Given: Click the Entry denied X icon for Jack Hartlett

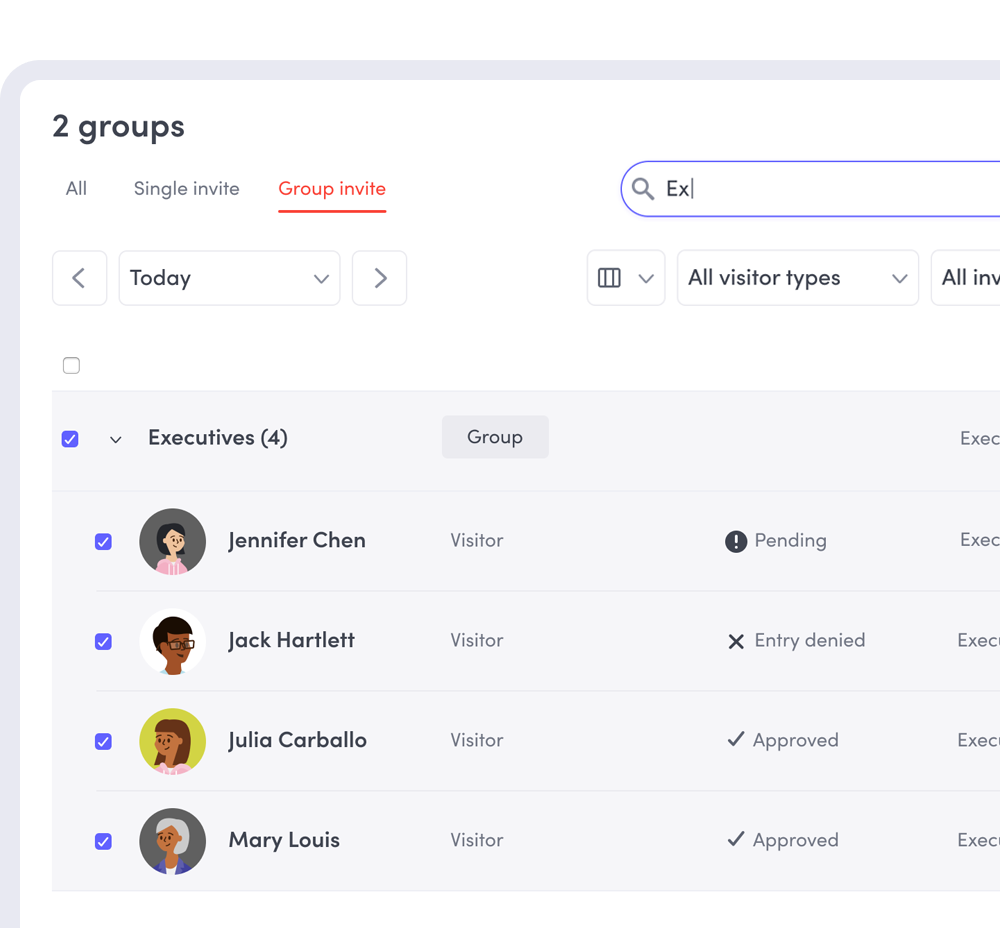Looking at the screenshot, I should [736, 640].
